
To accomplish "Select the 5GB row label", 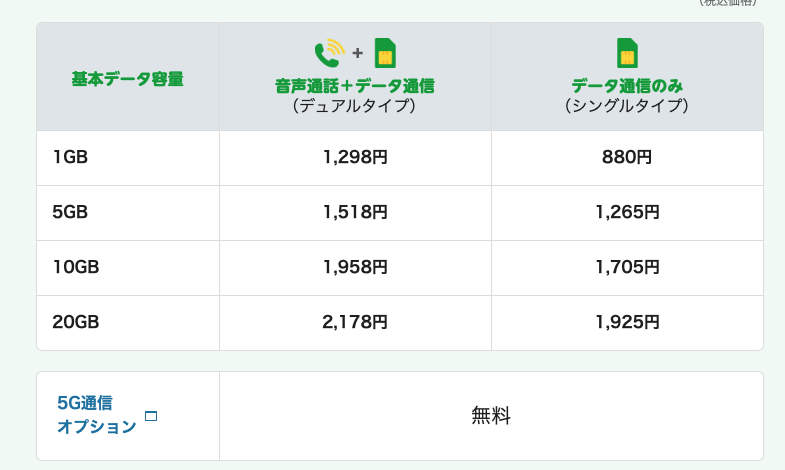I will point(70,212).
